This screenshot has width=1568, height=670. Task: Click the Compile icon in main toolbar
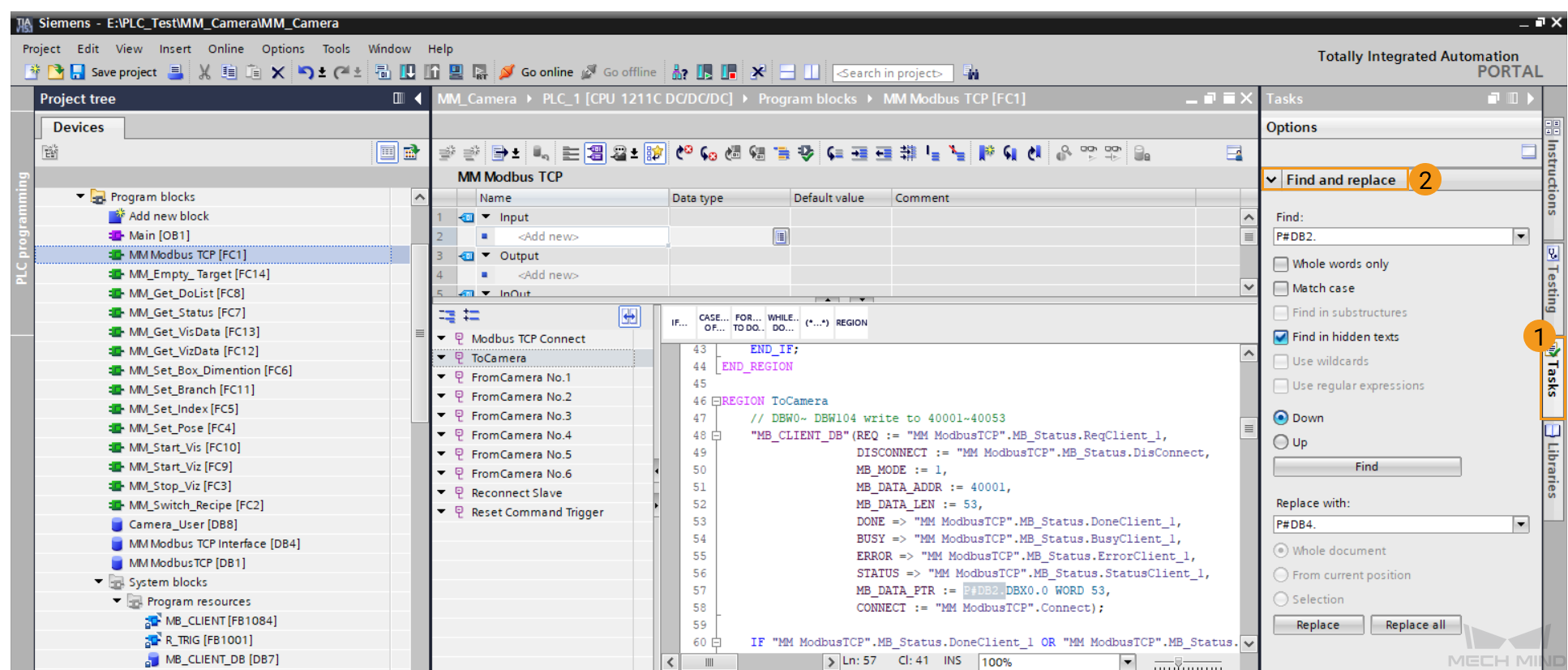(x=383, y=72)
